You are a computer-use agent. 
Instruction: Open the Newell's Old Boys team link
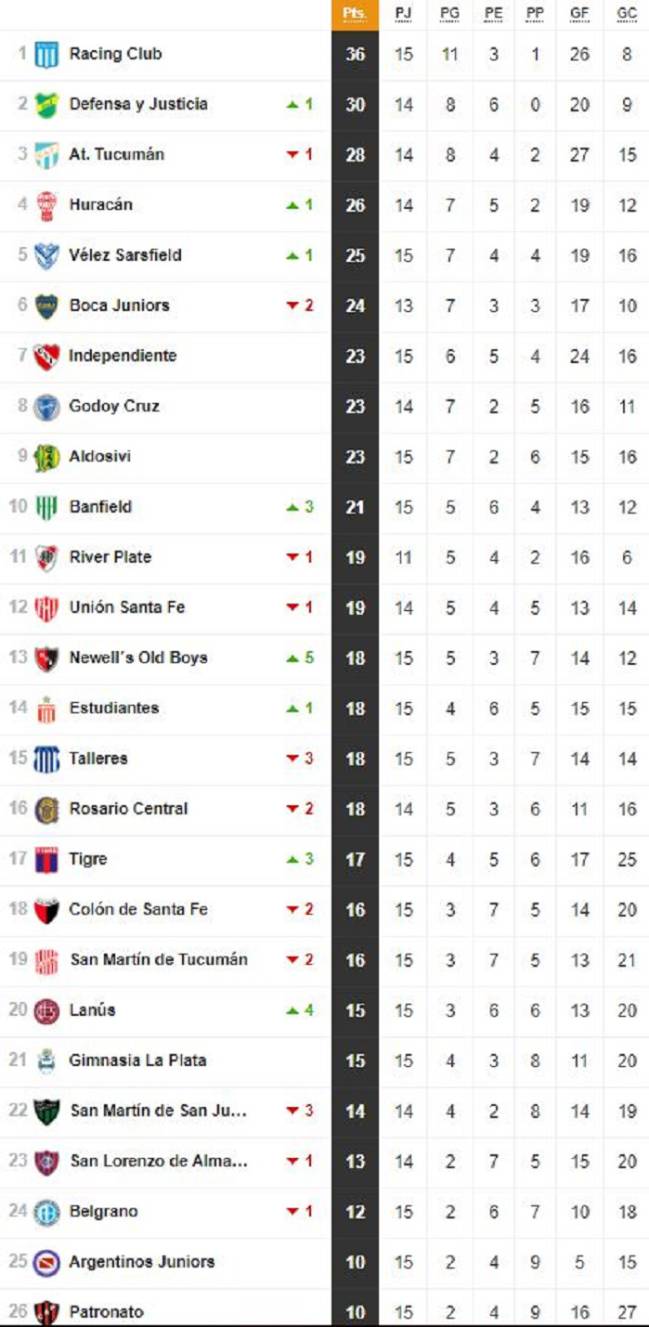pos(138,658)
